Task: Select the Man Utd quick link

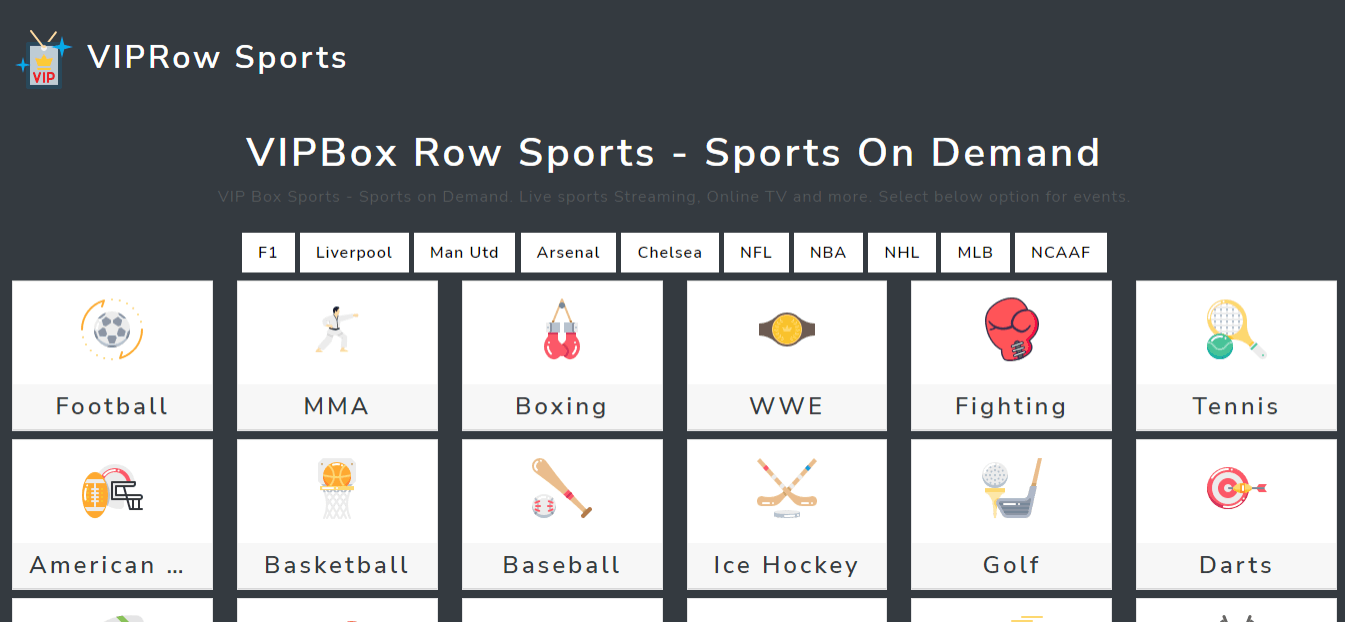Action: (x=464, y=253)
